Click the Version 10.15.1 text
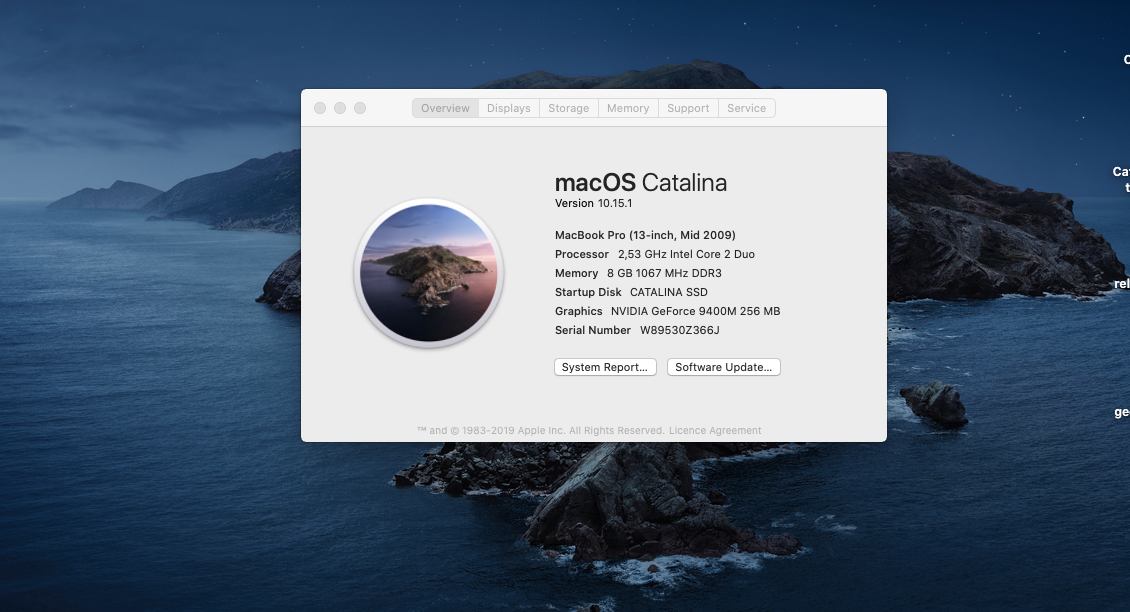The width and height of the screenshot is (1130, 612). click(x=593, y=203)
